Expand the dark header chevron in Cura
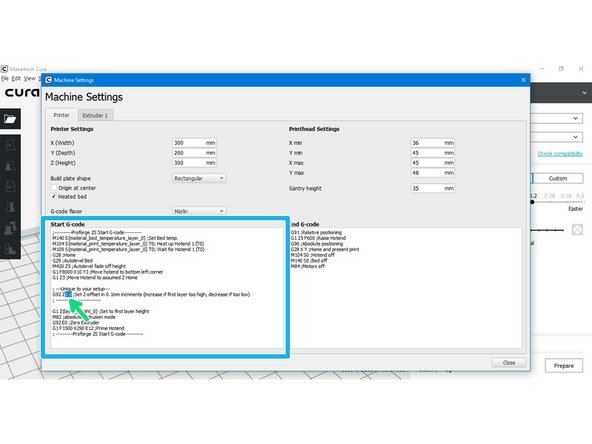Image resolution: width=592 pixels, height=444 pixels. tap(584, 93)
